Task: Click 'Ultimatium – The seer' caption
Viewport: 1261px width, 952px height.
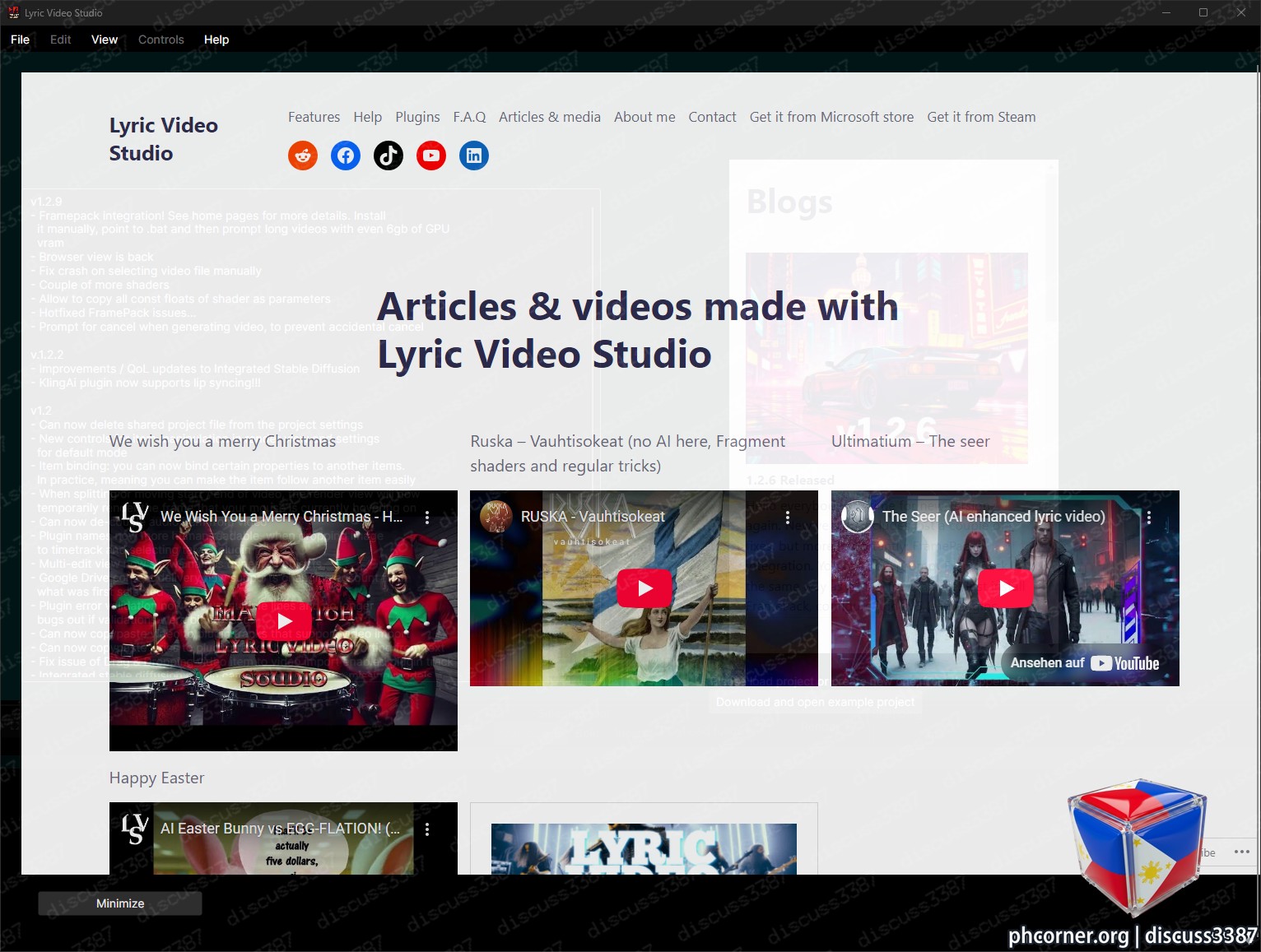Action: pos(910,441)
